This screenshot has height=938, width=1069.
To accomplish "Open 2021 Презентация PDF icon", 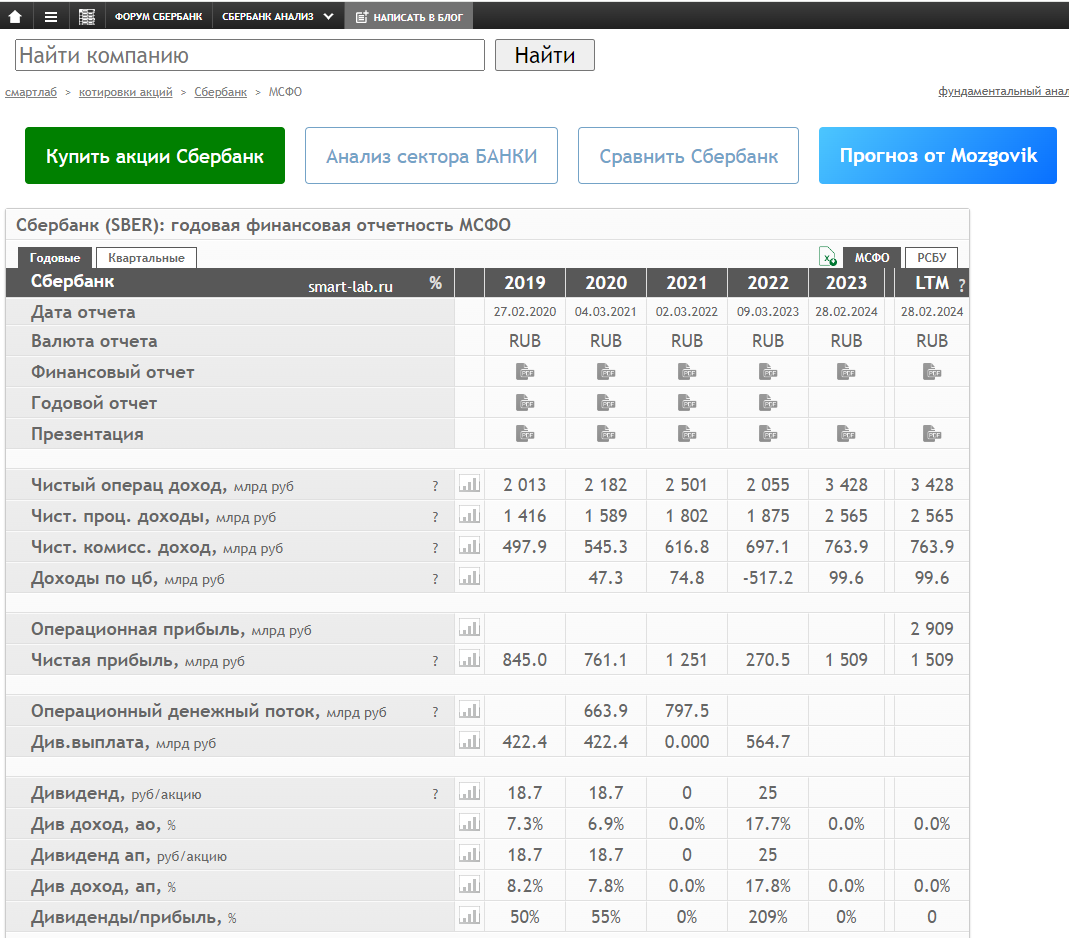I will (x=687, y=434).
